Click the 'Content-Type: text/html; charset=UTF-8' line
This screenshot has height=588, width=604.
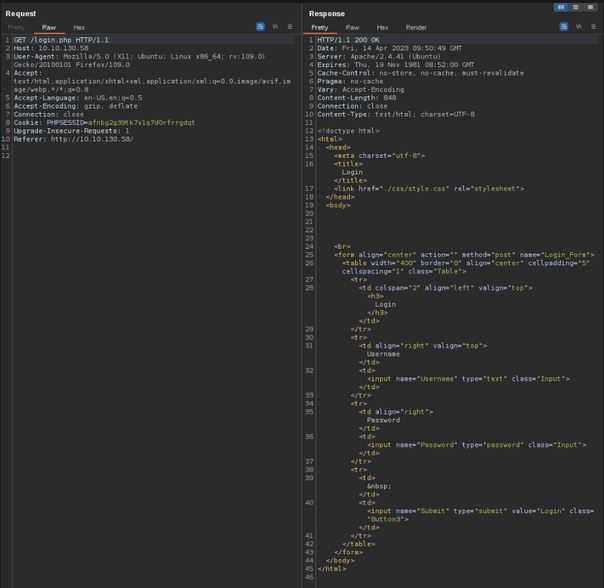(396, 114)
